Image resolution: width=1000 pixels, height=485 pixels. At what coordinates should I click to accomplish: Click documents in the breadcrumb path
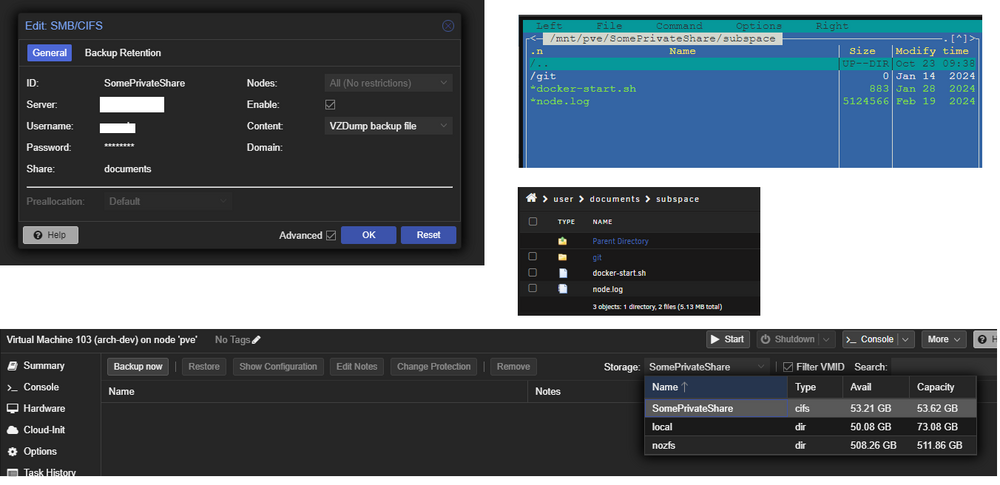click(x=615, y=199)
